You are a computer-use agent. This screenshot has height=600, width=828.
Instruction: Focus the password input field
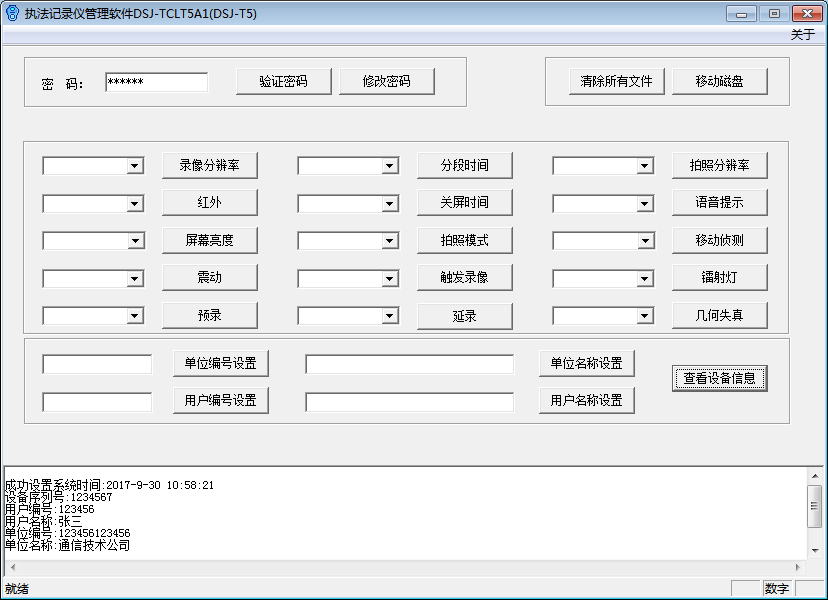pyautogui.click(x=156, y=82)
